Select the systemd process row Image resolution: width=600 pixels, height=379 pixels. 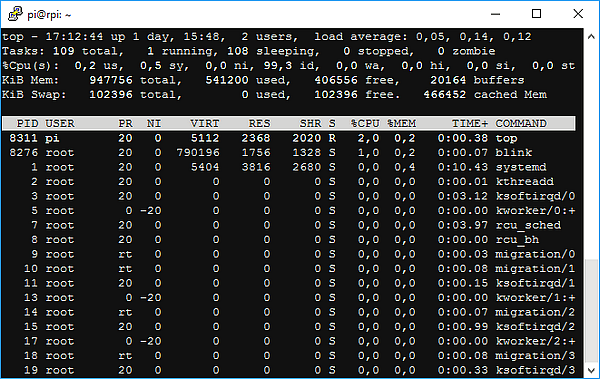[x=289, y=167]
